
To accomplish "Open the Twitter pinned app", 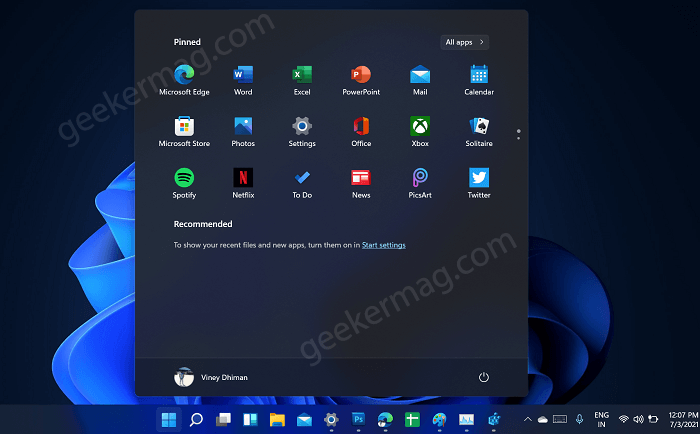I will click(x=479, y=184).
